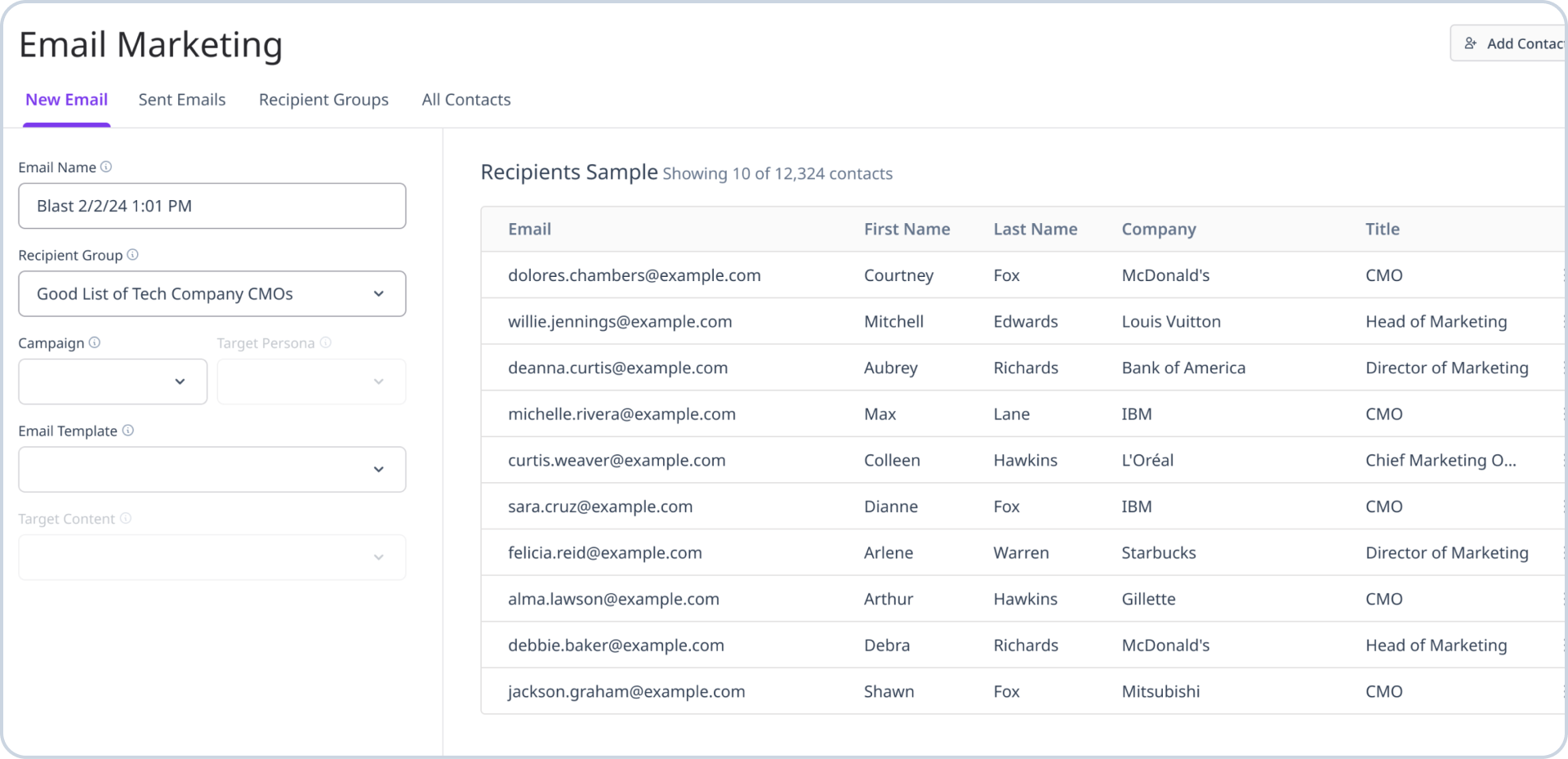Sort by the Company column header

point(1158,229)
